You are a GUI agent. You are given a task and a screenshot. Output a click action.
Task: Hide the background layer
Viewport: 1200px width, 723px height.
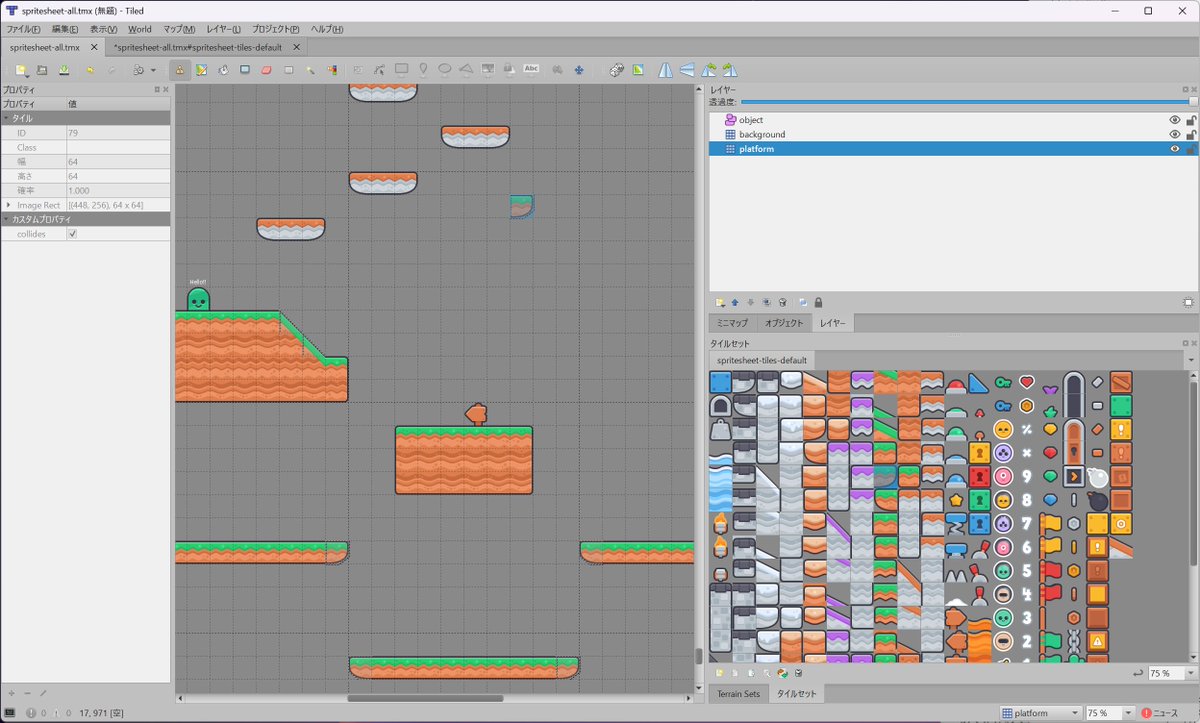tap(1174, 134)
